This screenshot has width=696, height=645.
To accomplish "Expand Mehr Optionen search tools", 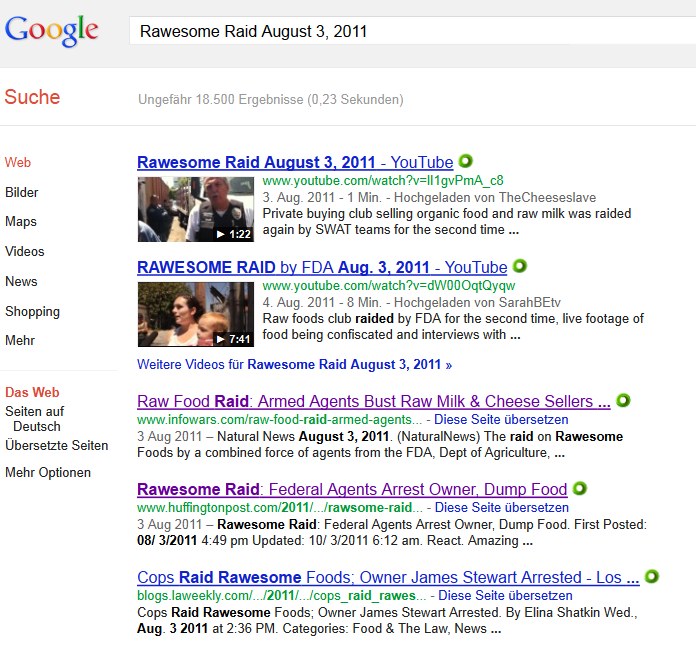I will [x=48, y=473].
